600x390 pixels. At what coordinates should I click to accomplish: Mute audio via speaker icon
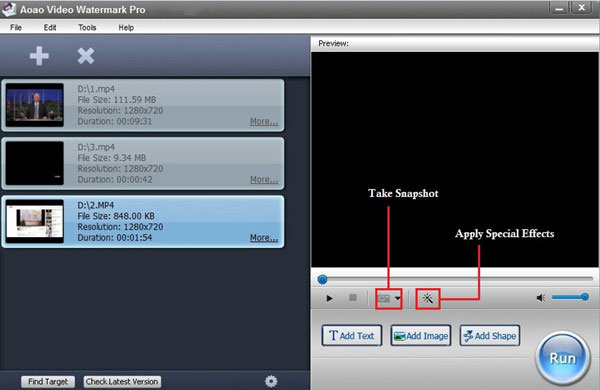pyautogui.click(x=541, y=298)
